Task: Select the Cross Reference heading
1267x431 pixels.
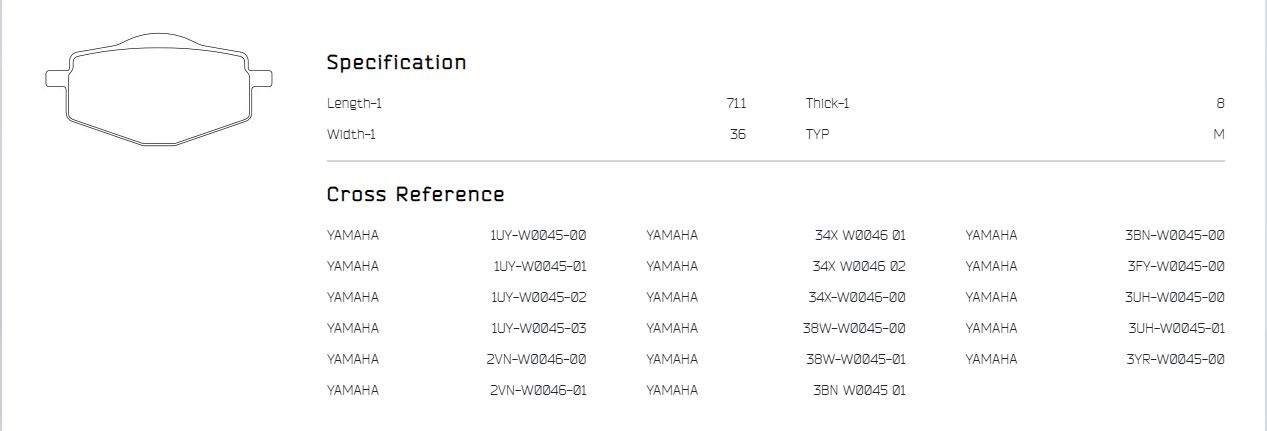Action: tap(416, 194)
